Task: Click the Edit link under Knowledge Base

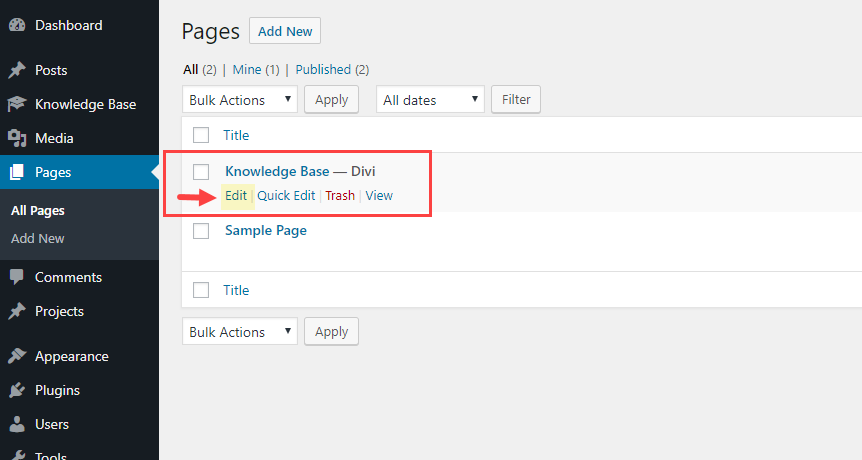Action: (236, 196)
